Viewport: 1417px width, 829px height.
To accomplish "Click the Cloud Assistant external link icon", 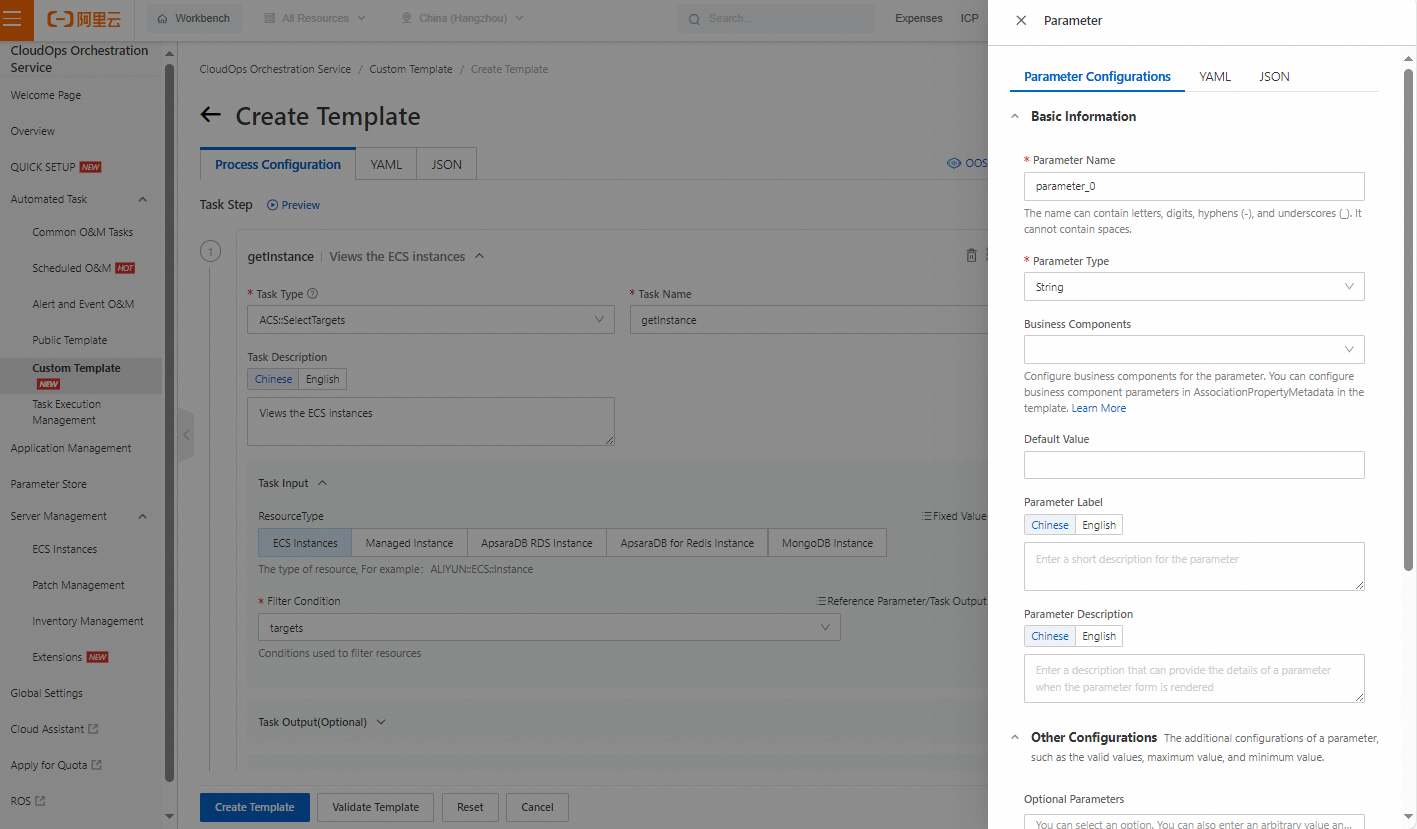I will pyautogui.click(x=93, y=729).
